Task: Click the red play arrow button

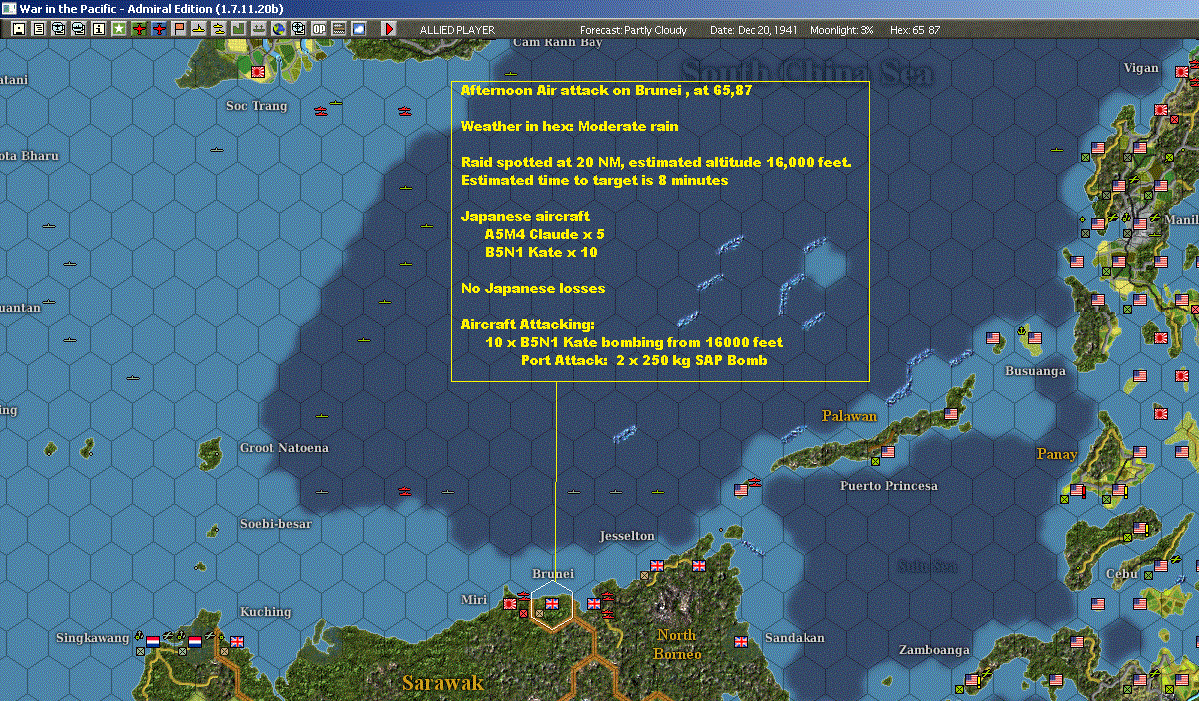Action: point(388,29)
